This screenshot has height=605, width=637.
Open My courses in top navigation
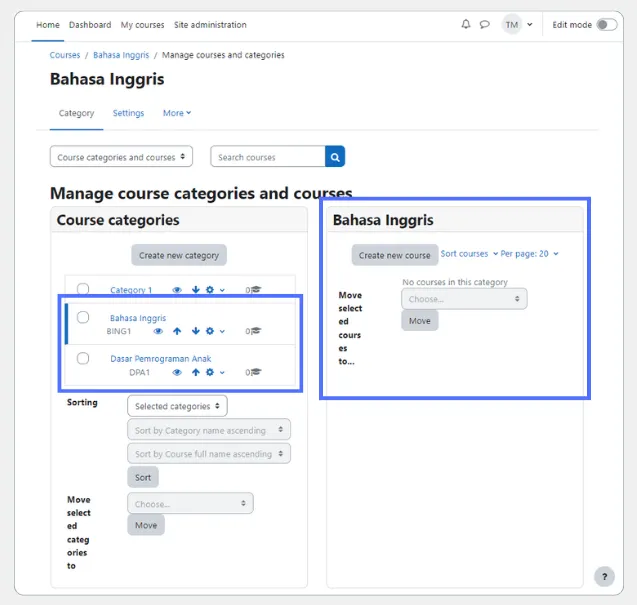[142, 25]
